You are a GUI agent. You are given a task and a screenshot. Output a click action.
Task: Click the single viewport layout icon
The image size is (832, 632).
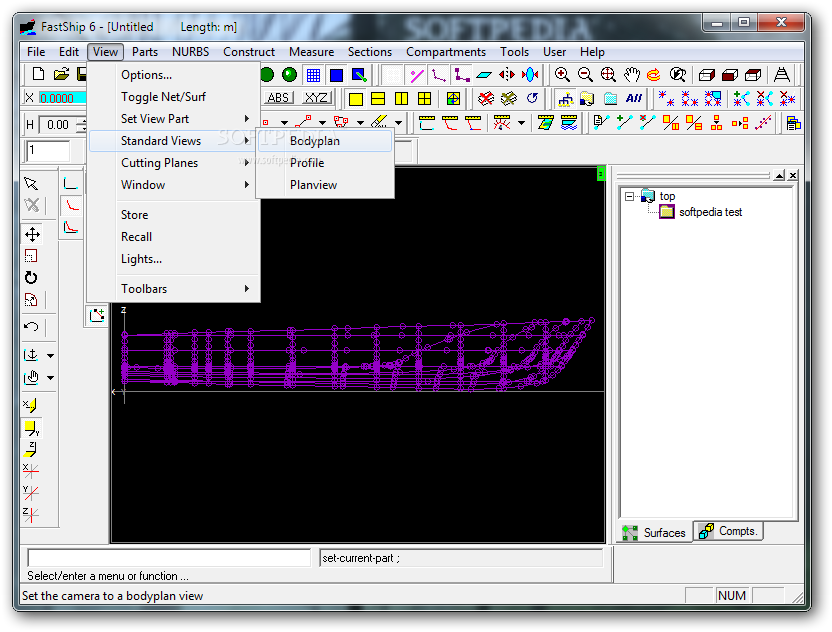(356, 99)
